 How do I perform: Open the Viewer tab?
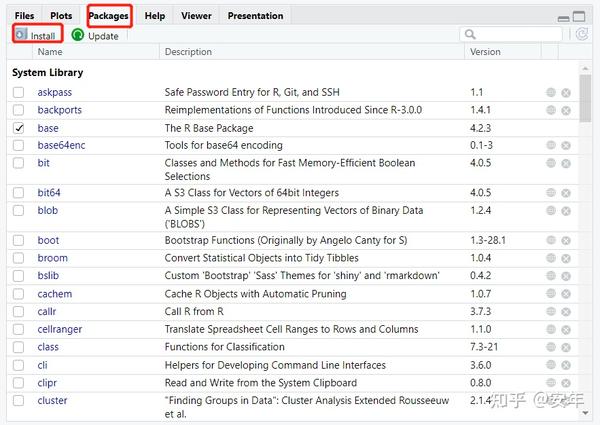click(x=196, y=16)
